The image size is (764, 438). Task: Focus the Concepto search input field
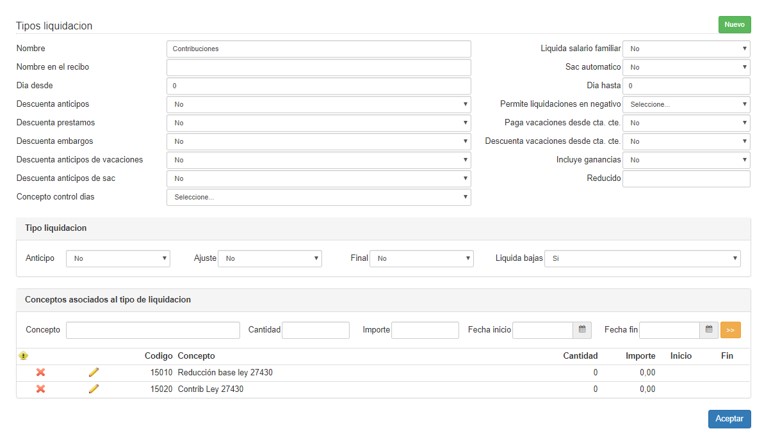pyautogui.click(x=153, y=330)
